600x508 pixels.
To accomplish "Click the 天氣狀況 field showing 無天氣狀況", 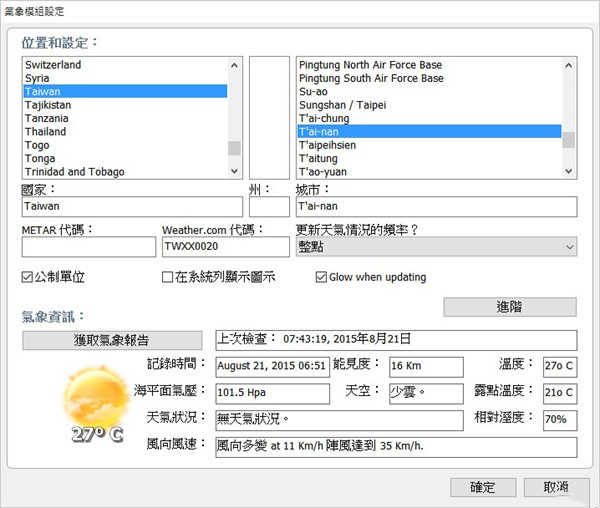I will (x=339, y=420).
